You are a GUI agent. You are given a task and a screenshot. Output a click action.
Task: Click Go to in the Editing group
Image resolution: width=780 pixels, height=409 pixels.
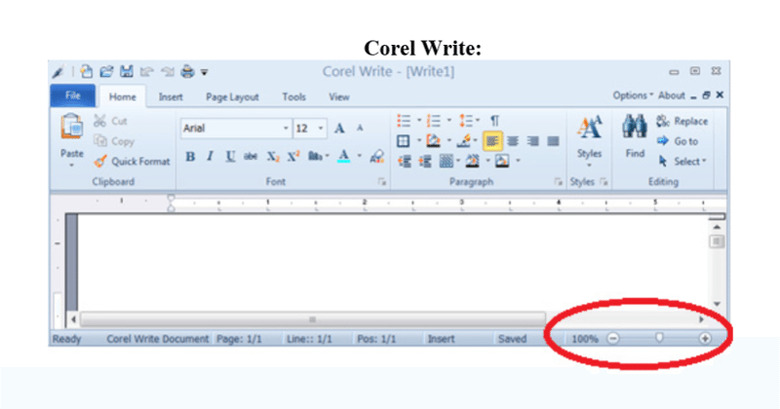(x=678, y=141)
